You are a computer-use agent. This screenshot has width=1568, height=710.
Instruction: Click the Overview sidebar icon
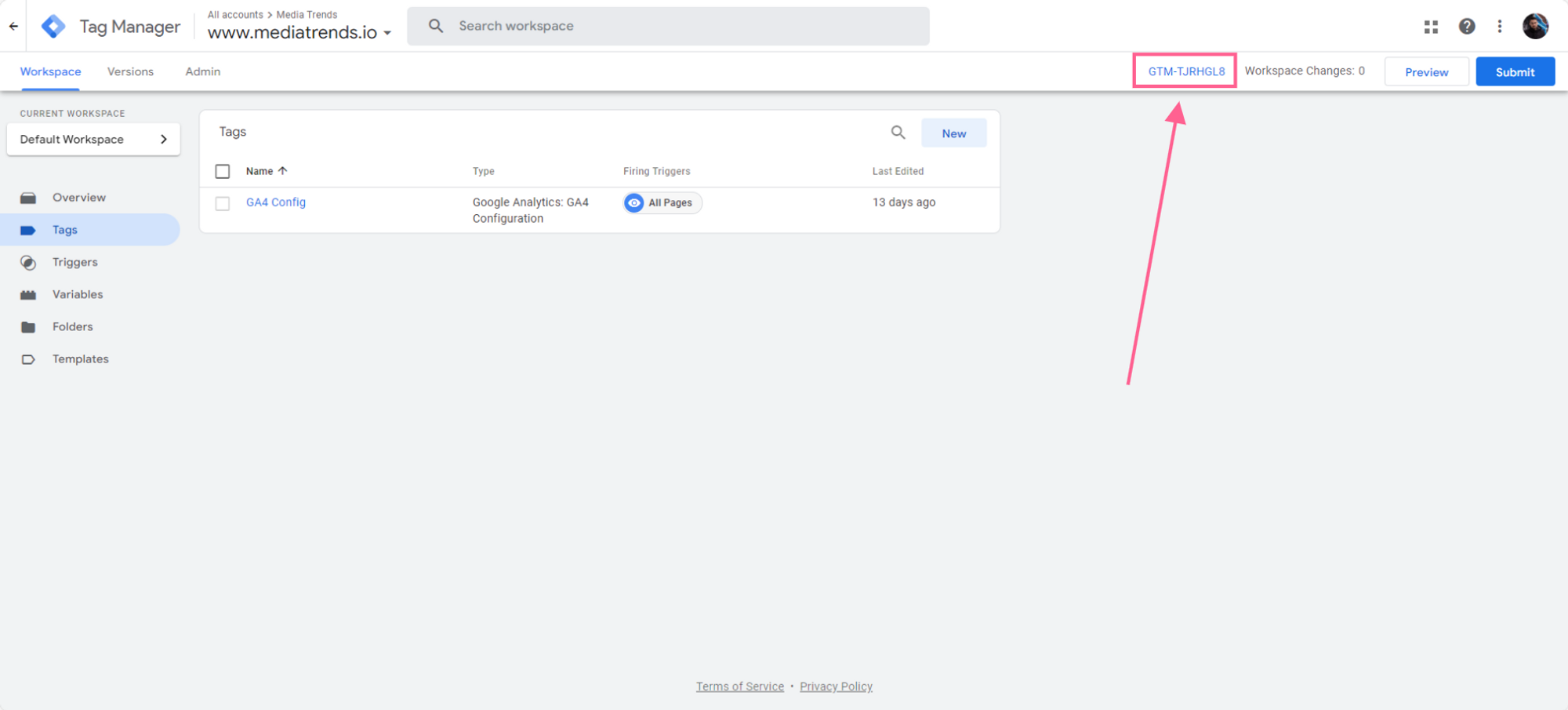pyautogui.click(x=28, y=198)
